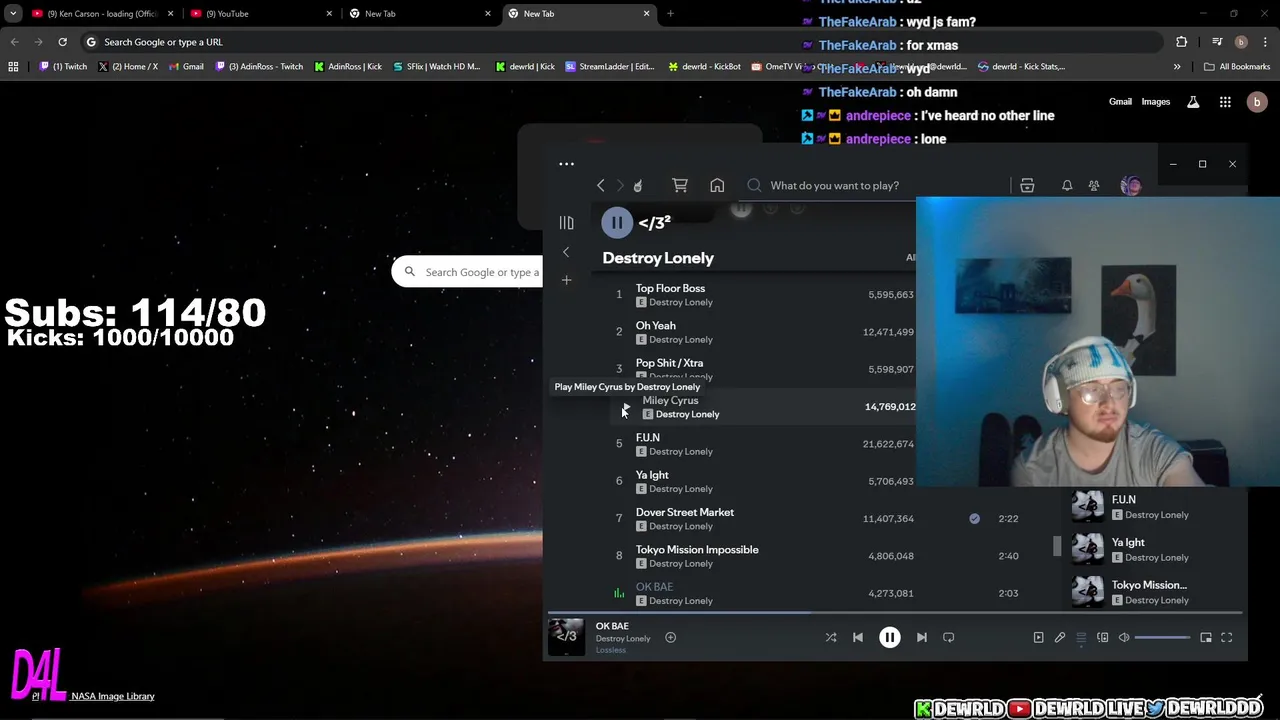Skip to previous track
Image resolution: width=1280 pixels, height=720 pixels.
click(x=857, y=637)
